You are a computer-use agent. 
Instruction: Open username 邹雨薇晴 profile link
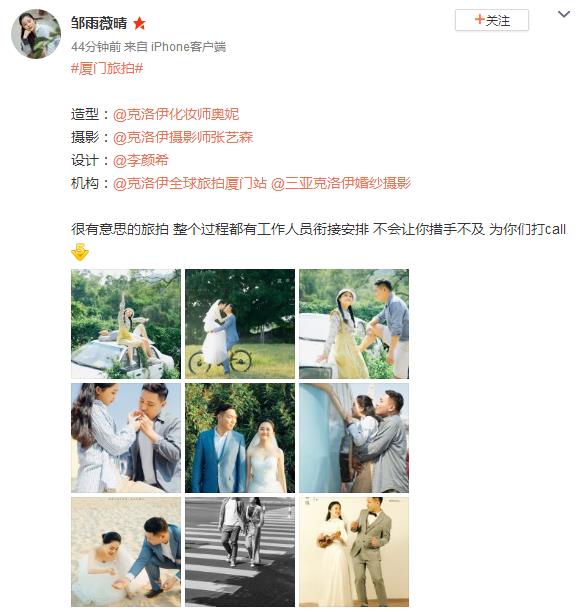click(99, 23)
